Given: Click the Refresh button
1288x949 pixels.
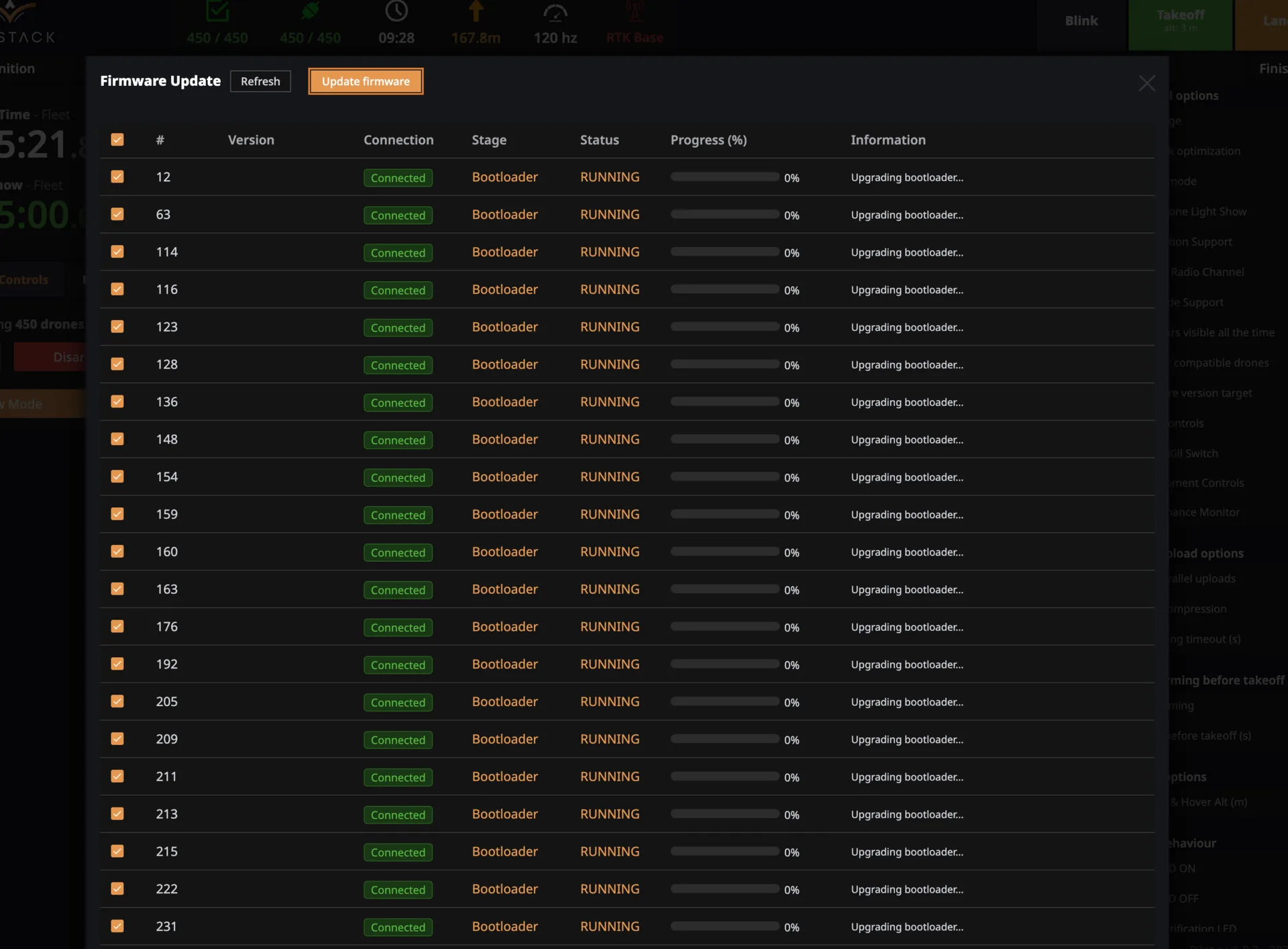Looking at the screenshot, I should coord(260,81).
